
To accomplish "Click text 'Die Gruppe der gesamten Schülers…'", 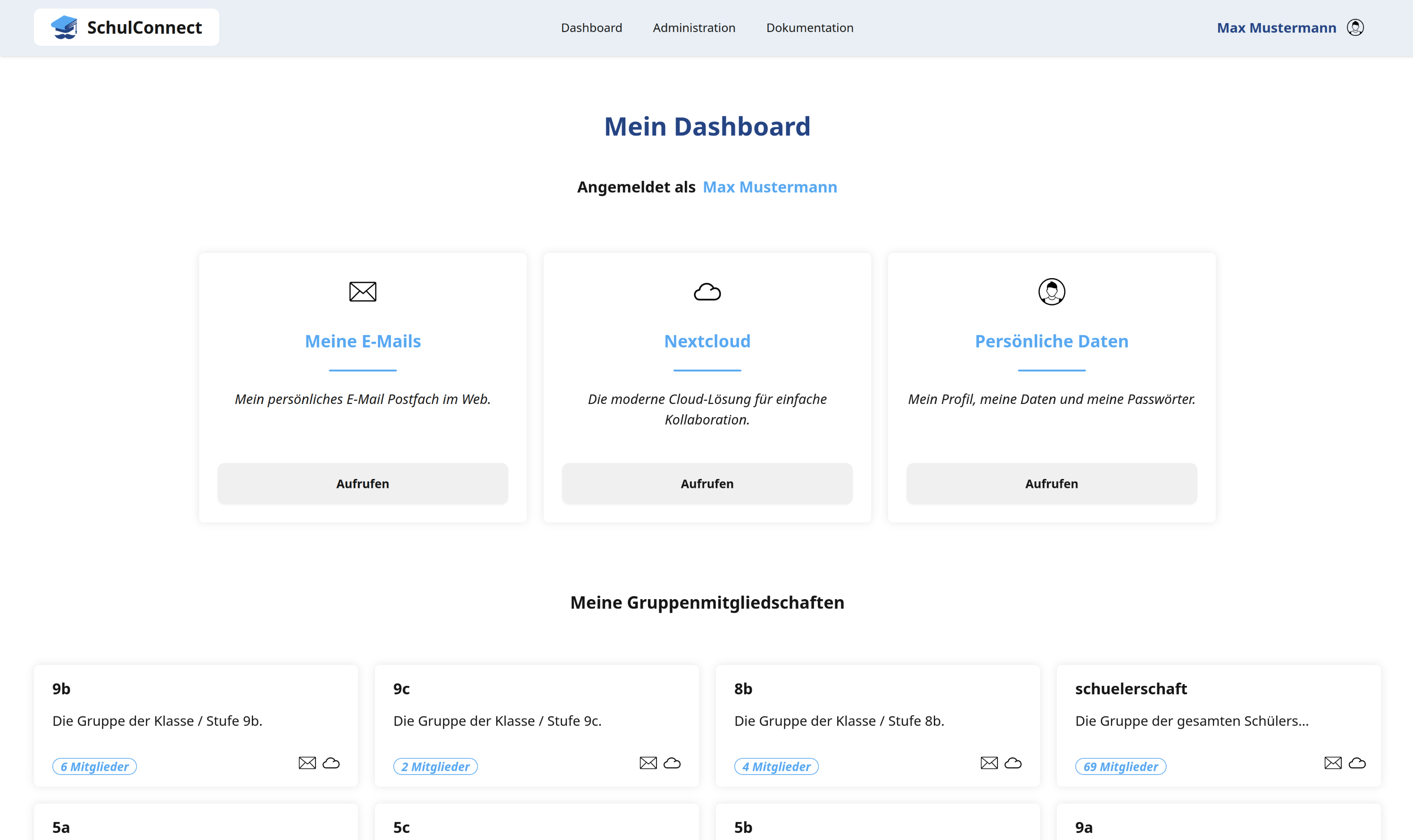I will (1192, 721).
